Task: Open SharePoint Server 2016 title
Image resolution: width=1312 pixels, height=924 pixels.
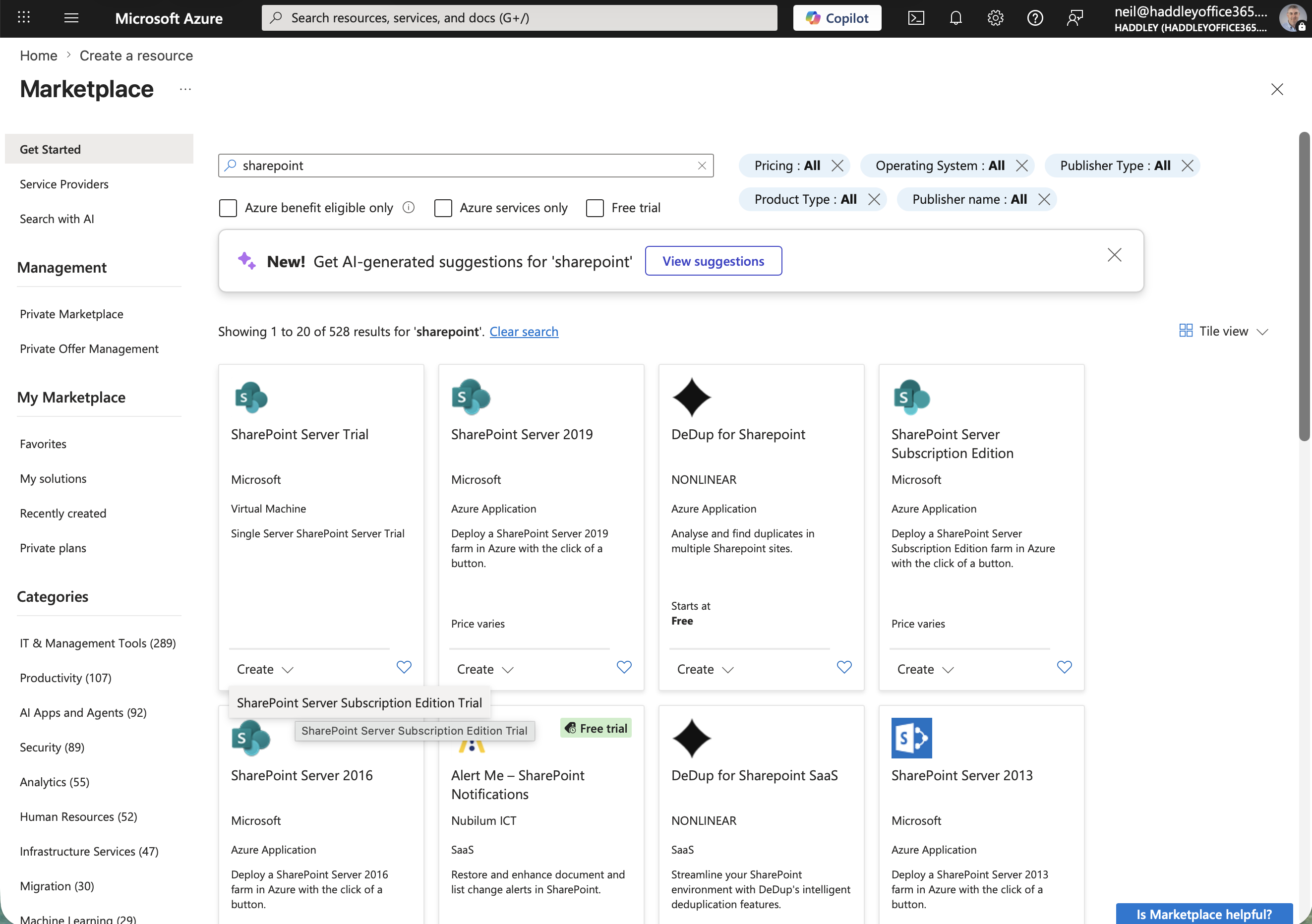Action: (x=301, y=775)
